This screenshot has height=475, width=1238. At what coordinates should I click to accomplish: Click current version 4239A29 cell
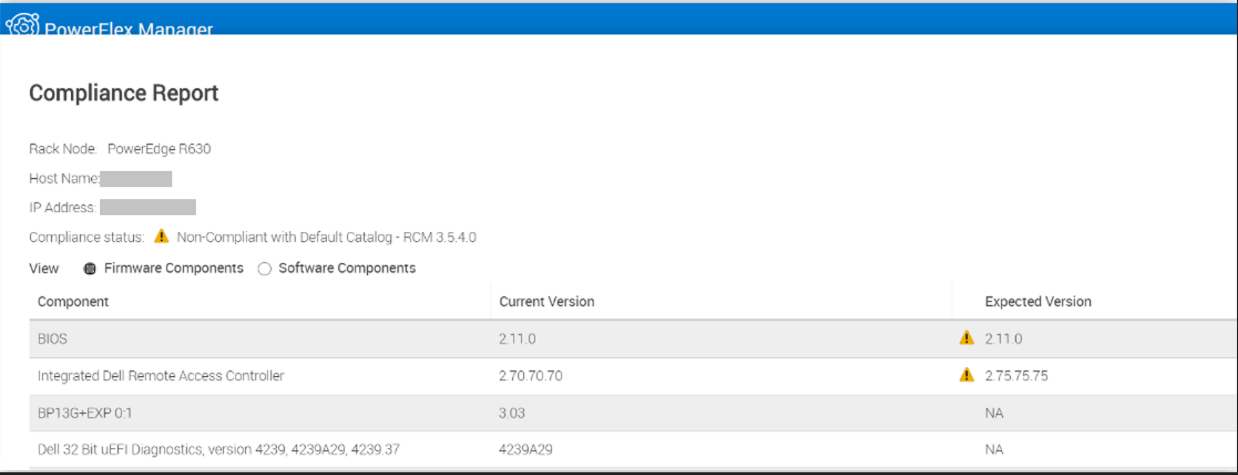tap(525, 450)
